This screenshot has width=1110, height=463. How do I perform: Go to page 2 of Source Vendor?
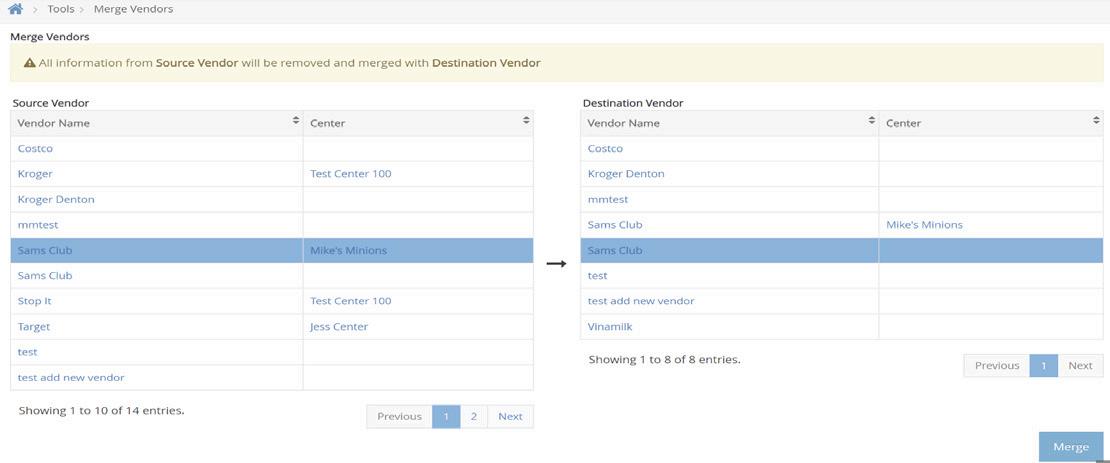[x=473, y=416]
